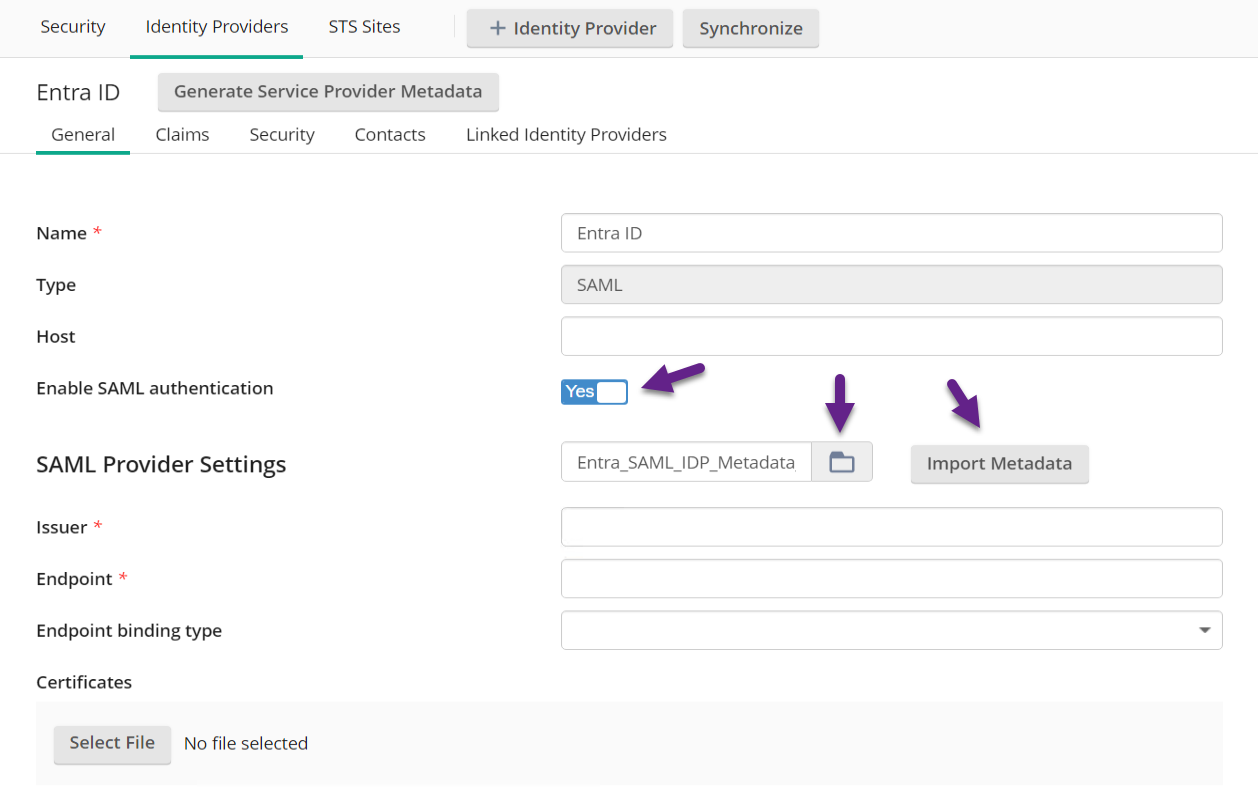The height and width of the screenshot is (802, 1258).
Task: Switch to the Claims sub-tab
Action: tap(182, 134)
